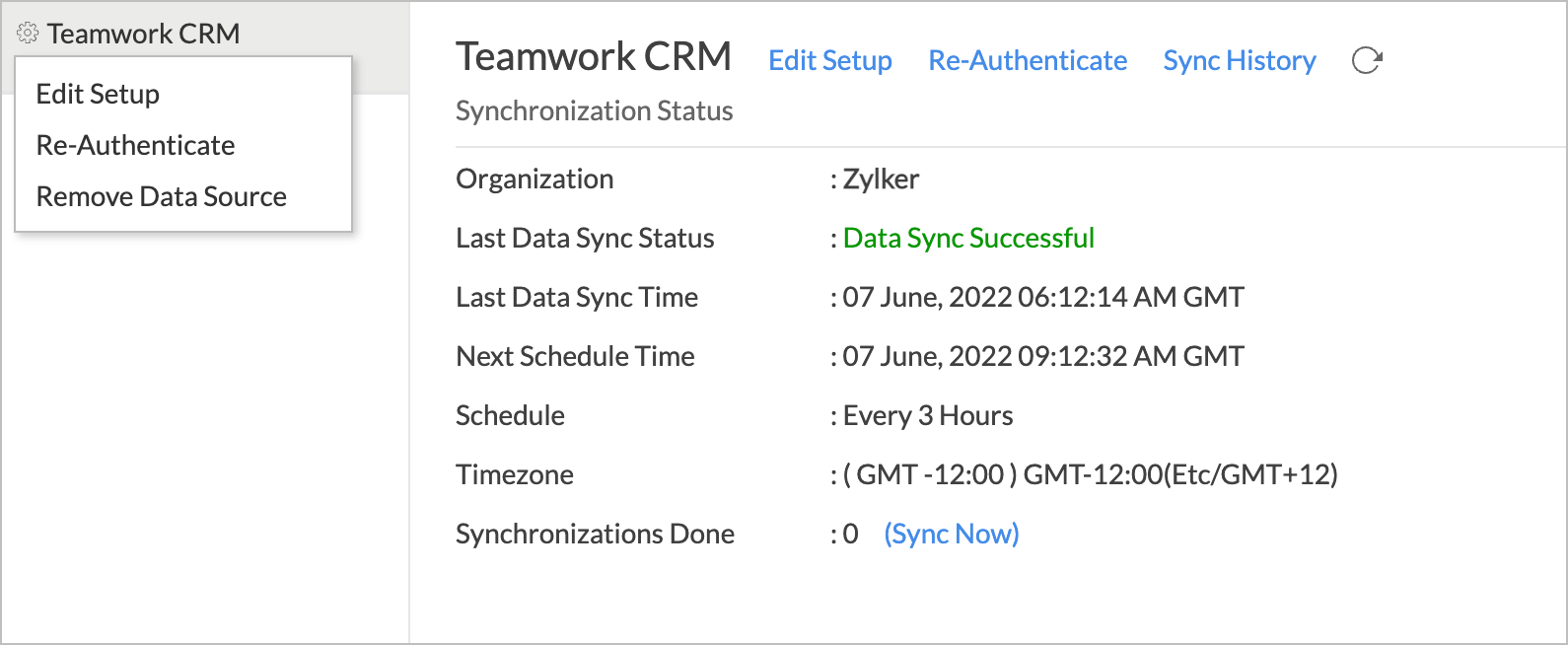The height and width of the screenshot is (645, 1568).
Task: Click the Every 3 Hours schedule value
Action: pyautogui.click(x=928, y=415)
